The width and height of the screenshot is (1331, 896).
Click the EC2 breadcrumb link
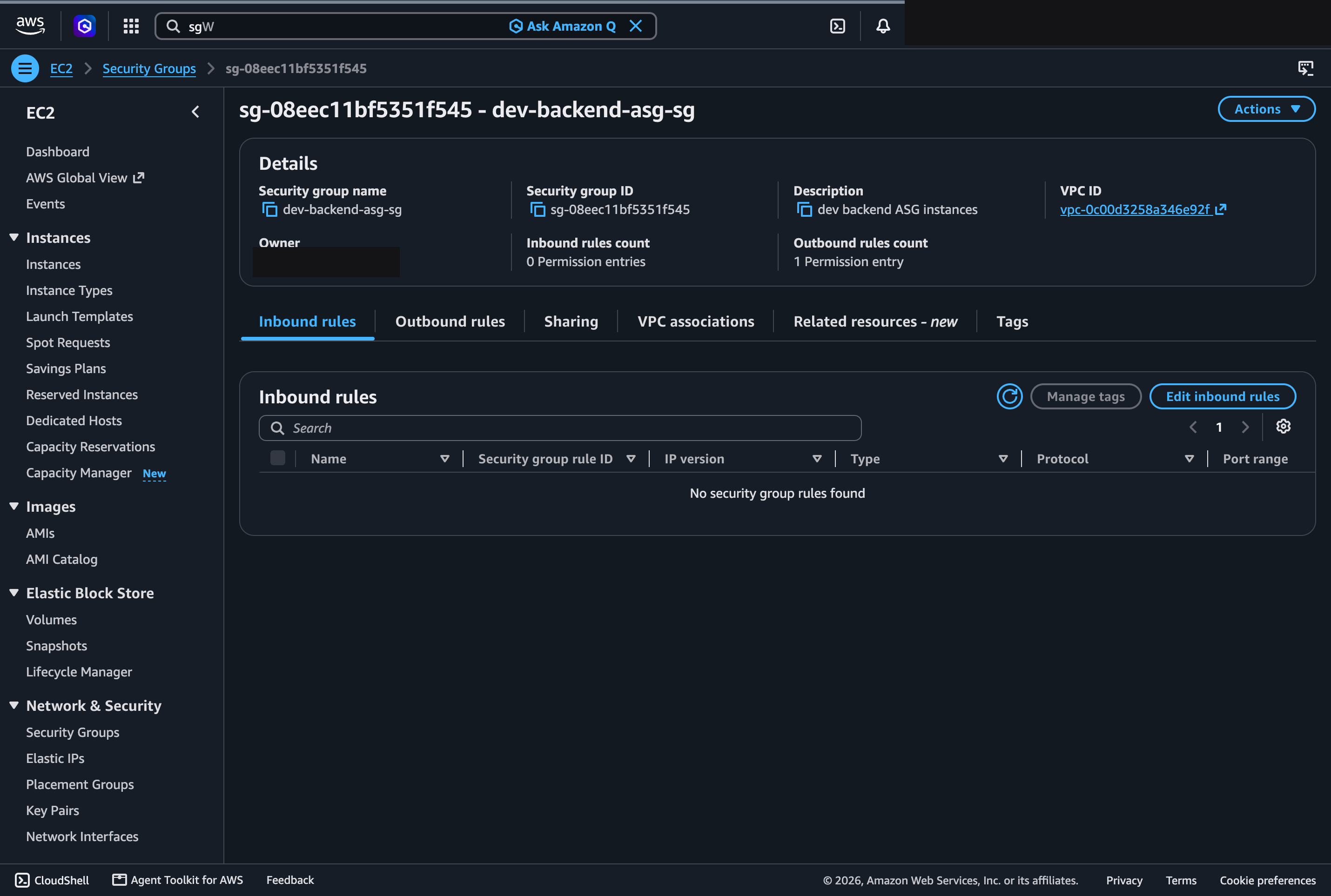click(61, 68)
